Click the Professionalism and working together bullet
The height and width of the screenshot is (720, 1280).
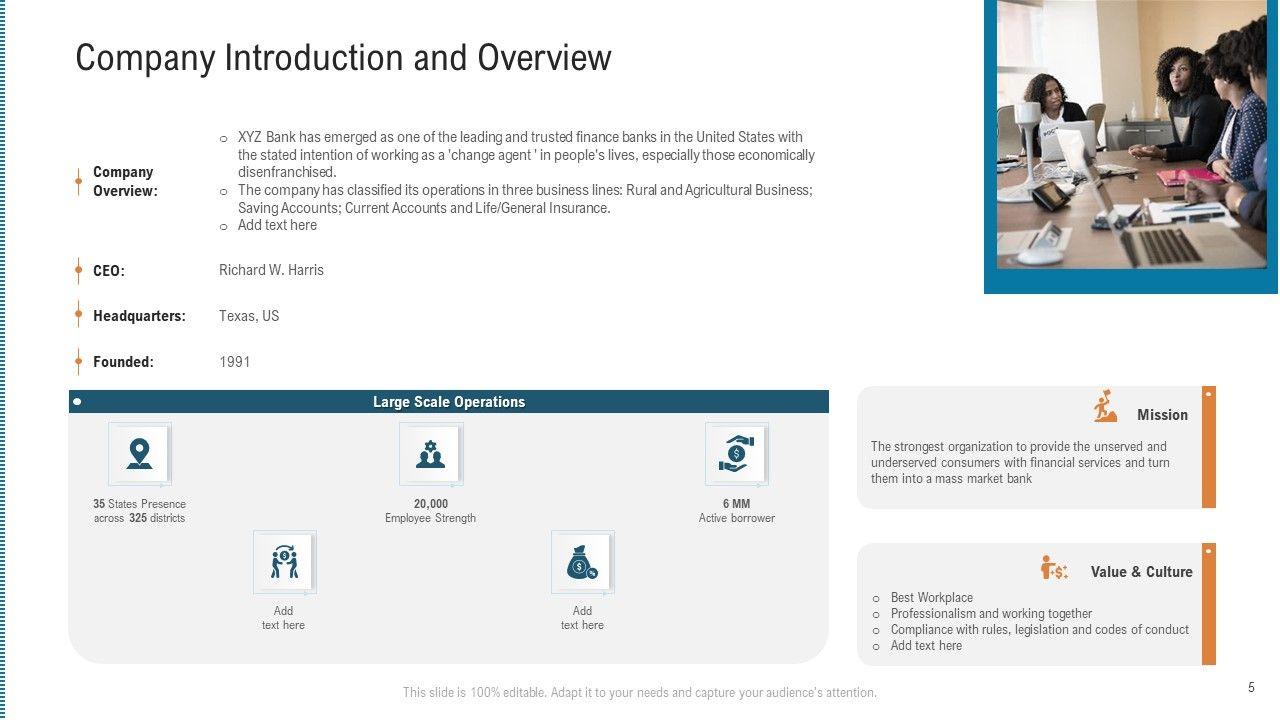(x=991, y=614)
